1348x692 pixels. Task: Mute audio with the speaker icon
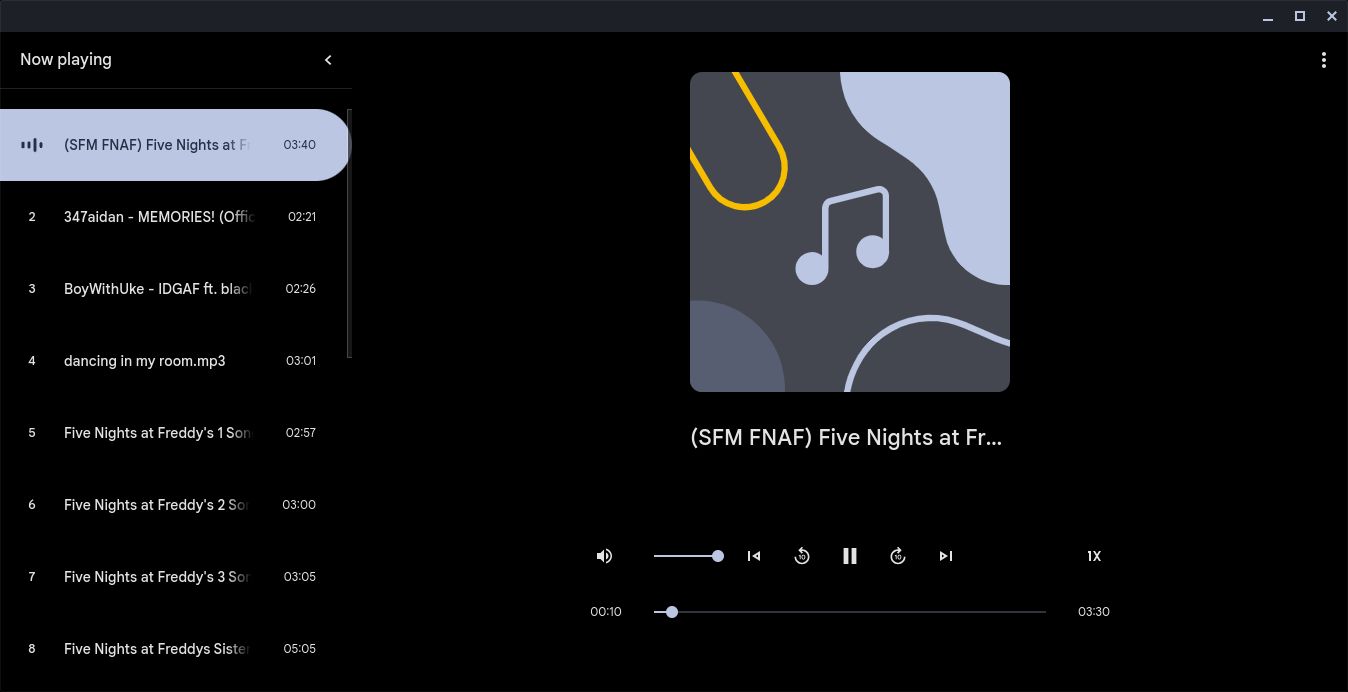pos(604,556)
